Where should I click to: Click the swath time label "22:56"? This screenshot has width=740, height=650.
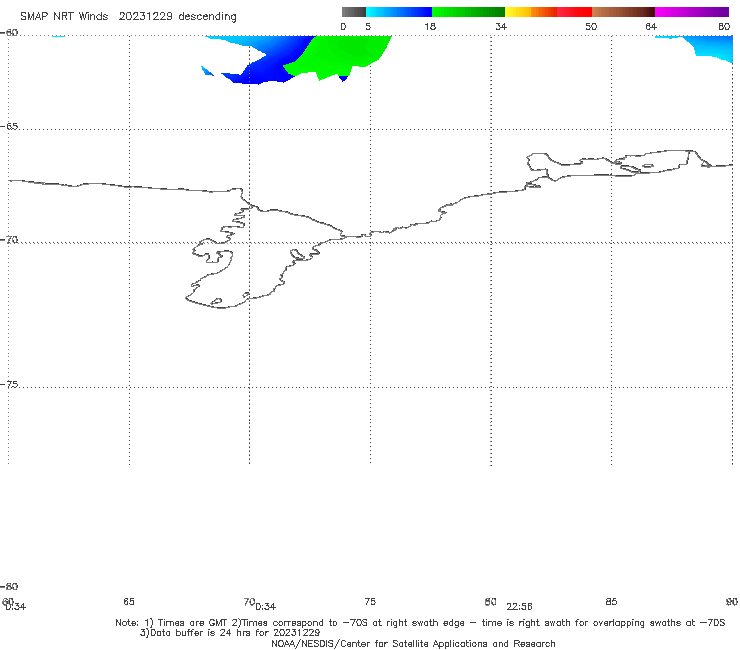click(x=520, y=607)
